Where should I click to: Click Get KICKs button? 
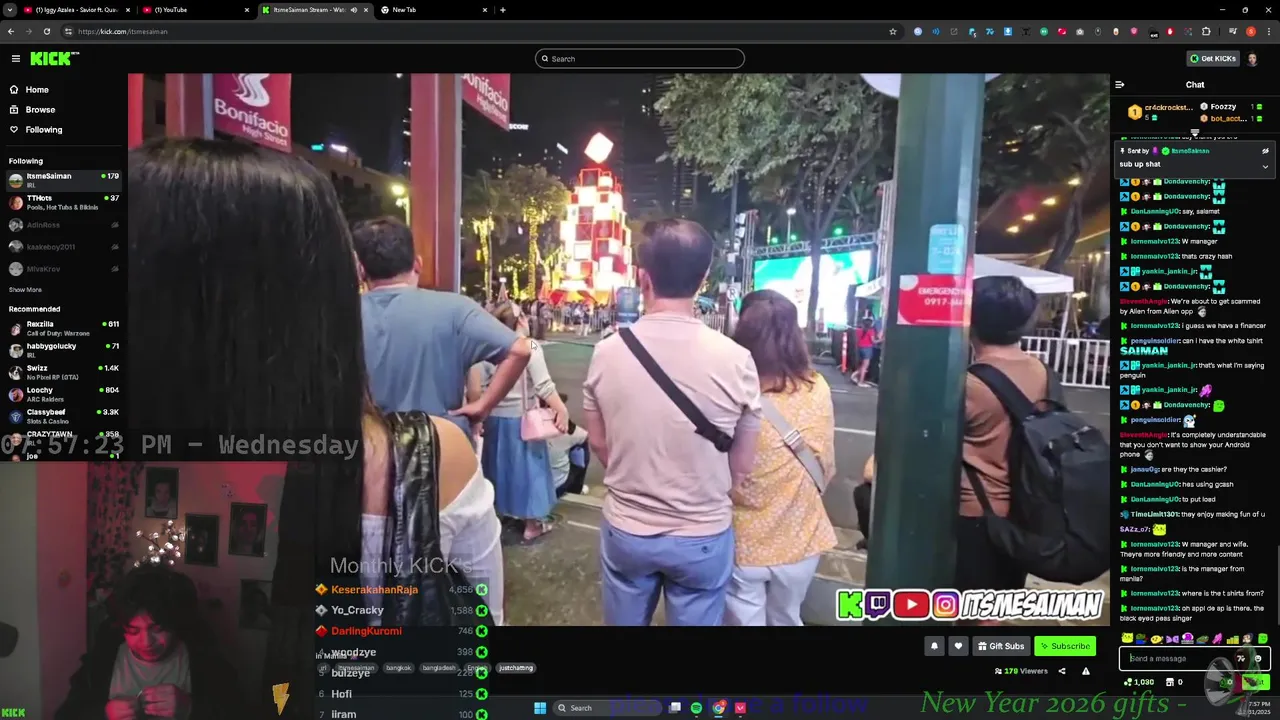[1213, 59]
